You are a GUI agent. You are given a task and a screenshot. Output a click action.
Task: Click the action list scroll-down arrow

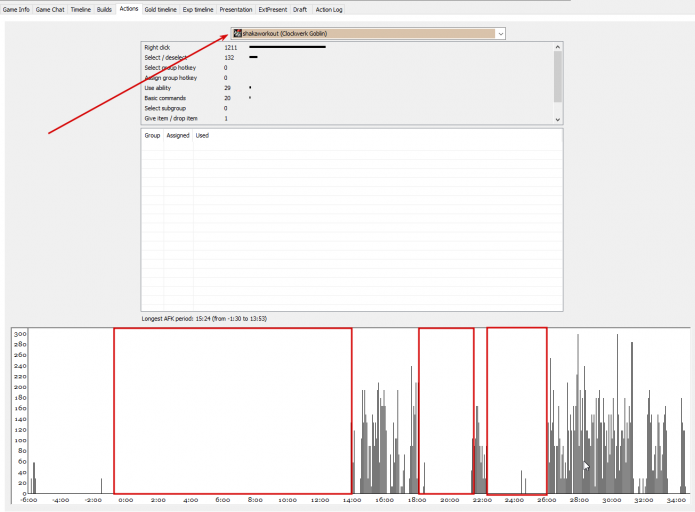558,119
